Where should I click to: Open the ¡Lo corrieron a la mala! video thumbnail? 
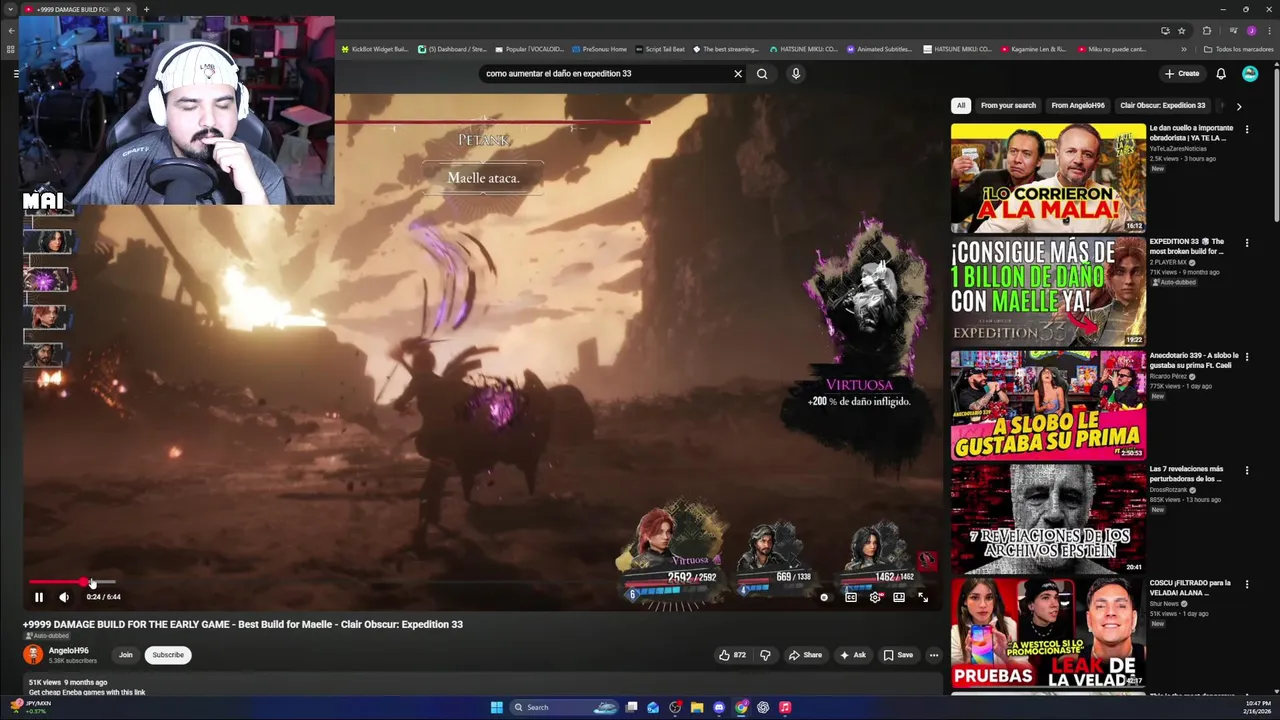tap(1048, 178)
